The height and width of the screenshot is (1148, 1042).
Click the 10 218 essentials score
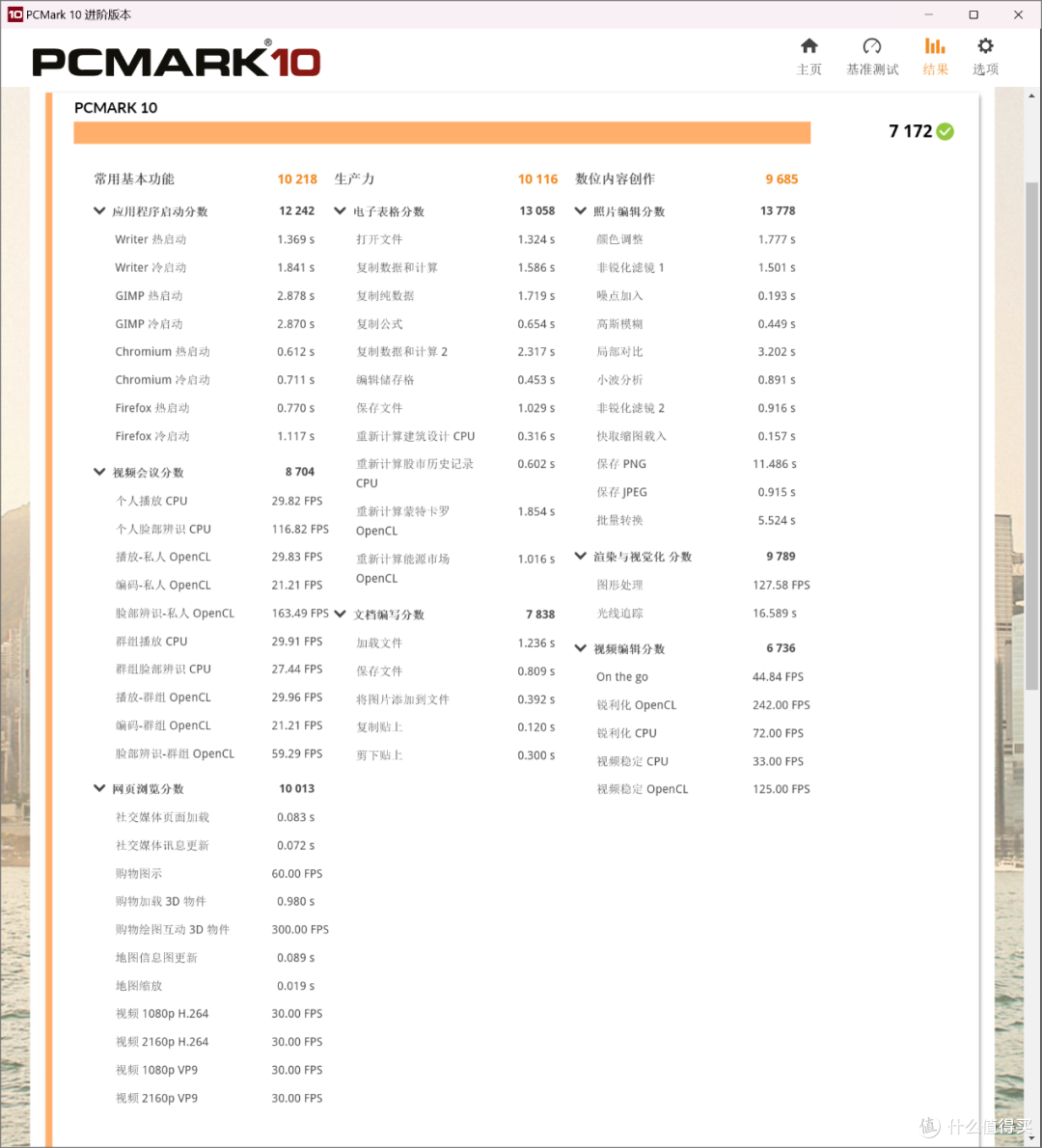pyautogui.click(x=297, y=178)
